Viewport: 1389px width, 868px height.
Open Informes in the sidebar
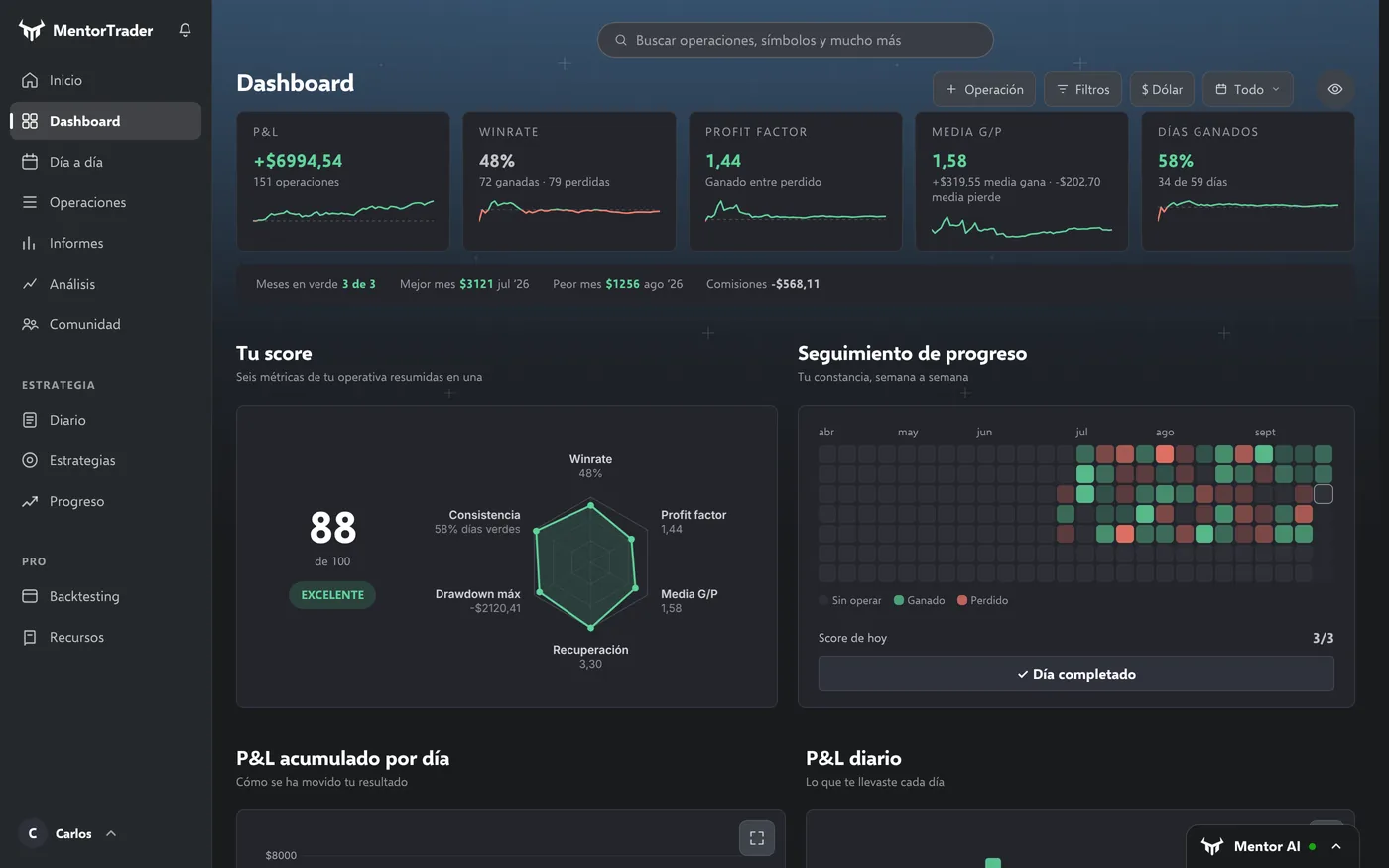pyautogui.click(x=106, y=243)
